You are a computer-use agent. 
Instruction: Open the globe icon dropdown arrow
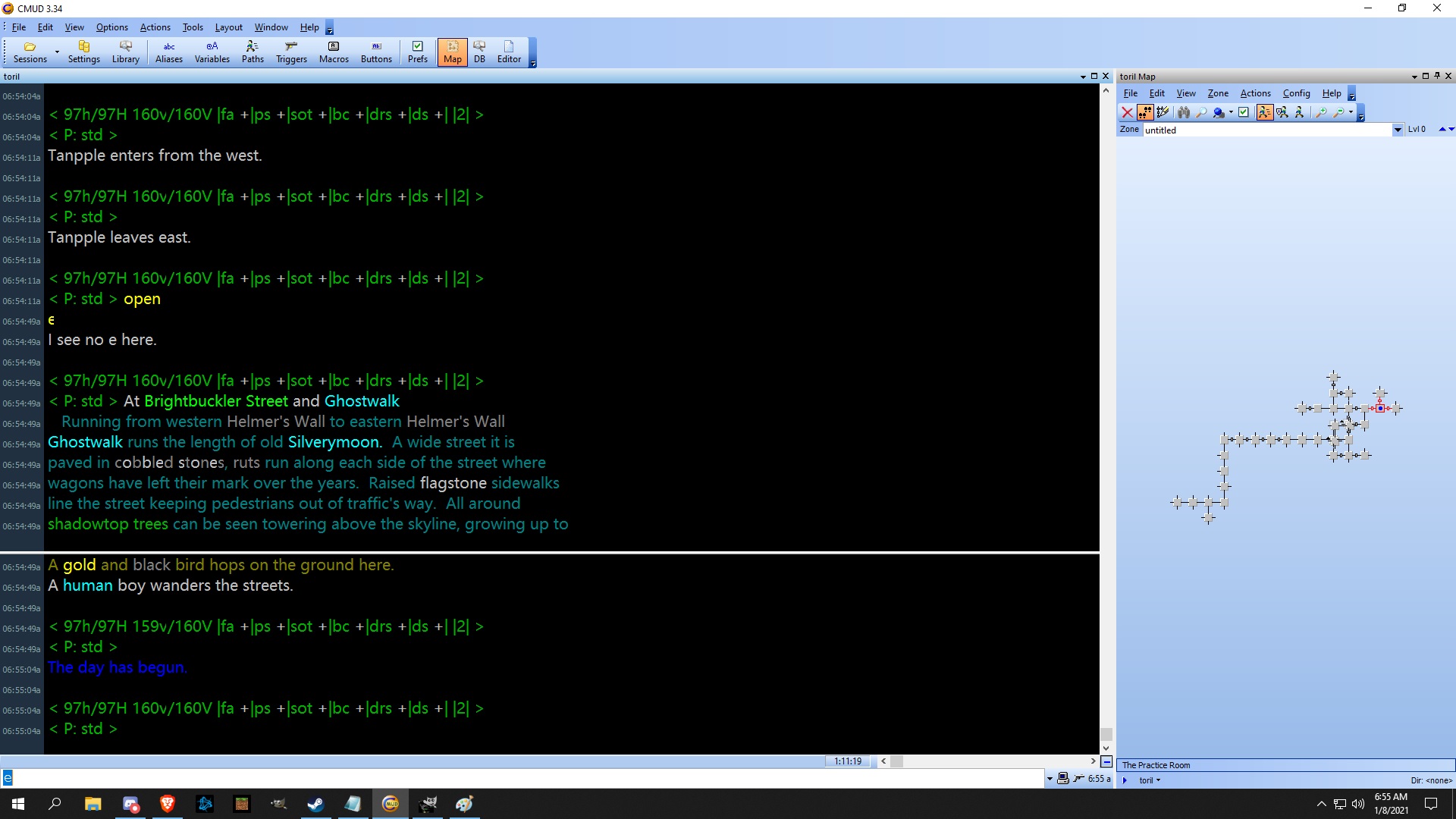1231,112
